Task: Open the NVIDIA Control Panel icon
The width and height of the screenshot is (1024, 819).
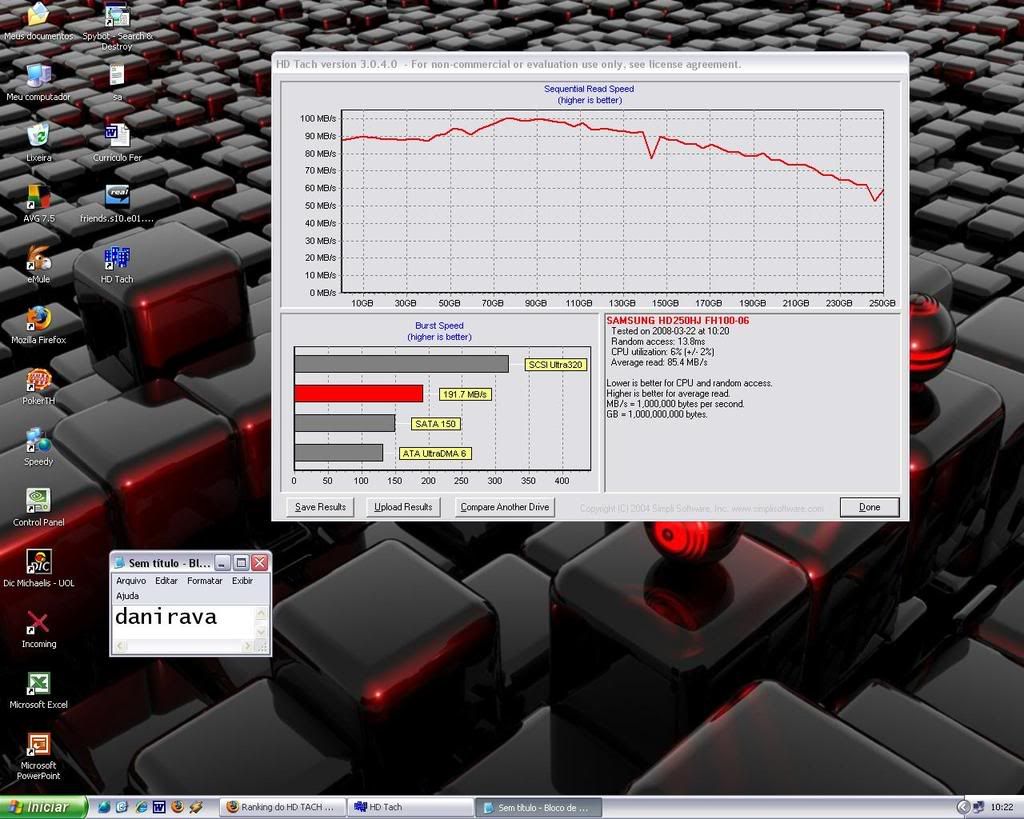Action: point(38,500)
